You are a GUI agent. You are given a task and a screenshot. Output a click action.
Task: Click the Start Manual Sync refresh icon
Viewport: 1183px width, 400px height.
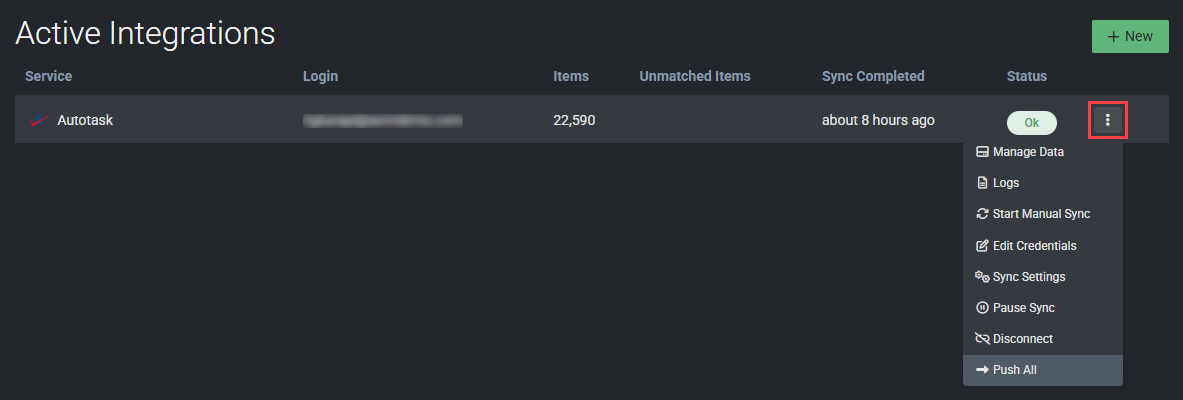point(982,214)
